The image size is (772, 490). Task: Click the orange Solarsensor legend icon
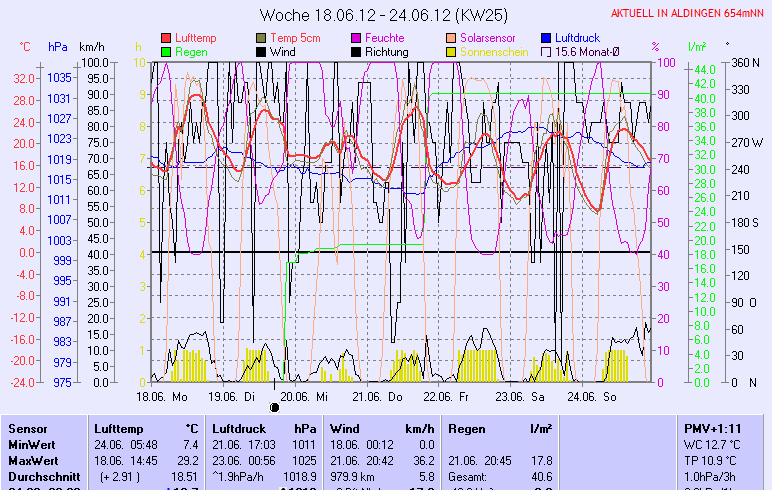[453, 38]
